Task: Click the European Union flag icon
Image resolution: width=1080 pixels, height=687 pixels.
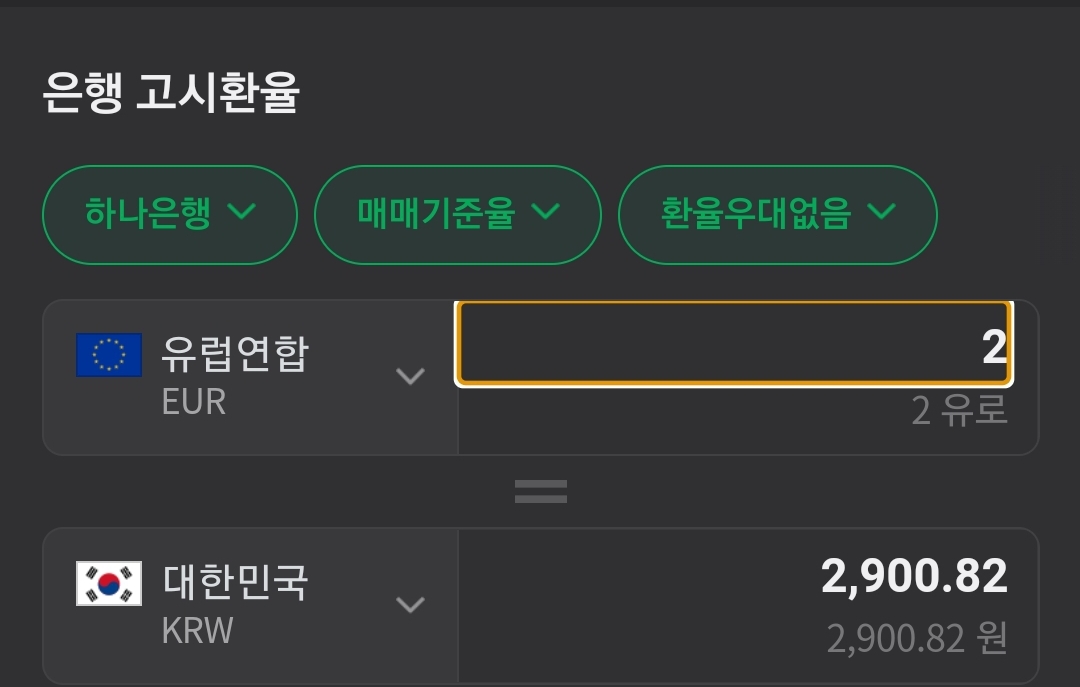Action: pyautogui.click(x=109, y=355)
